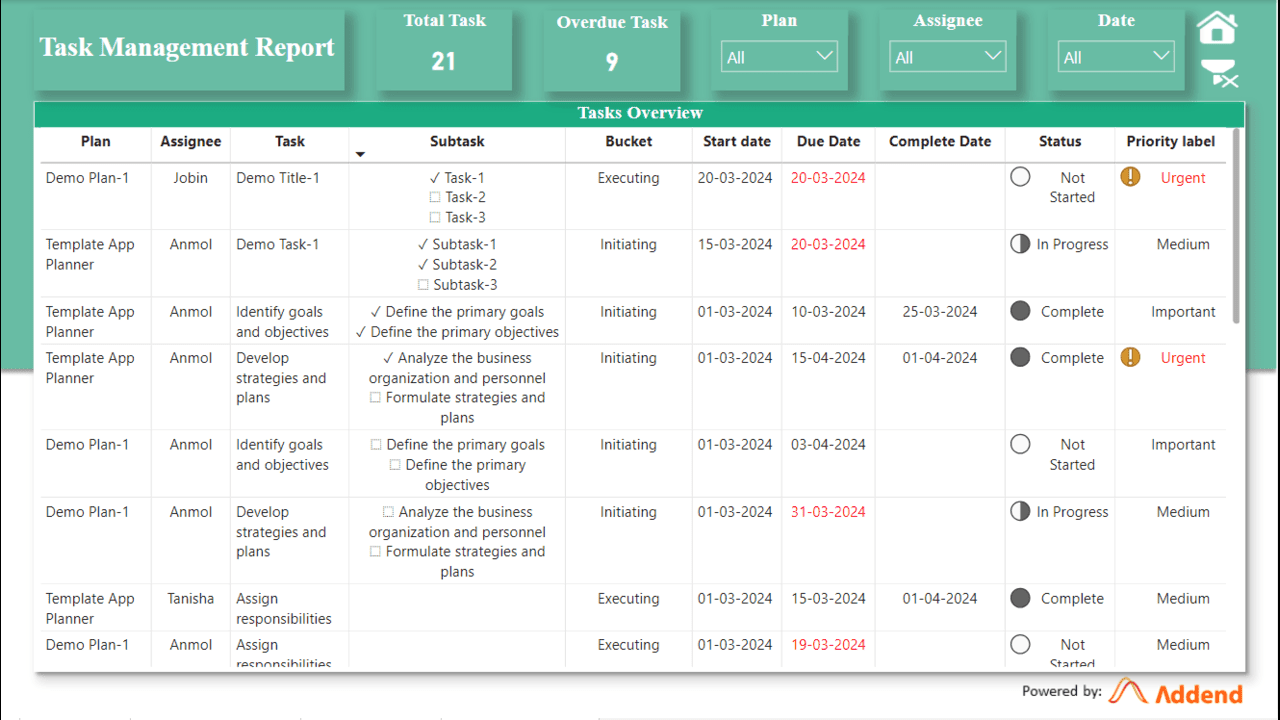Open the Date filter dropdown

tap(1116, 57)
